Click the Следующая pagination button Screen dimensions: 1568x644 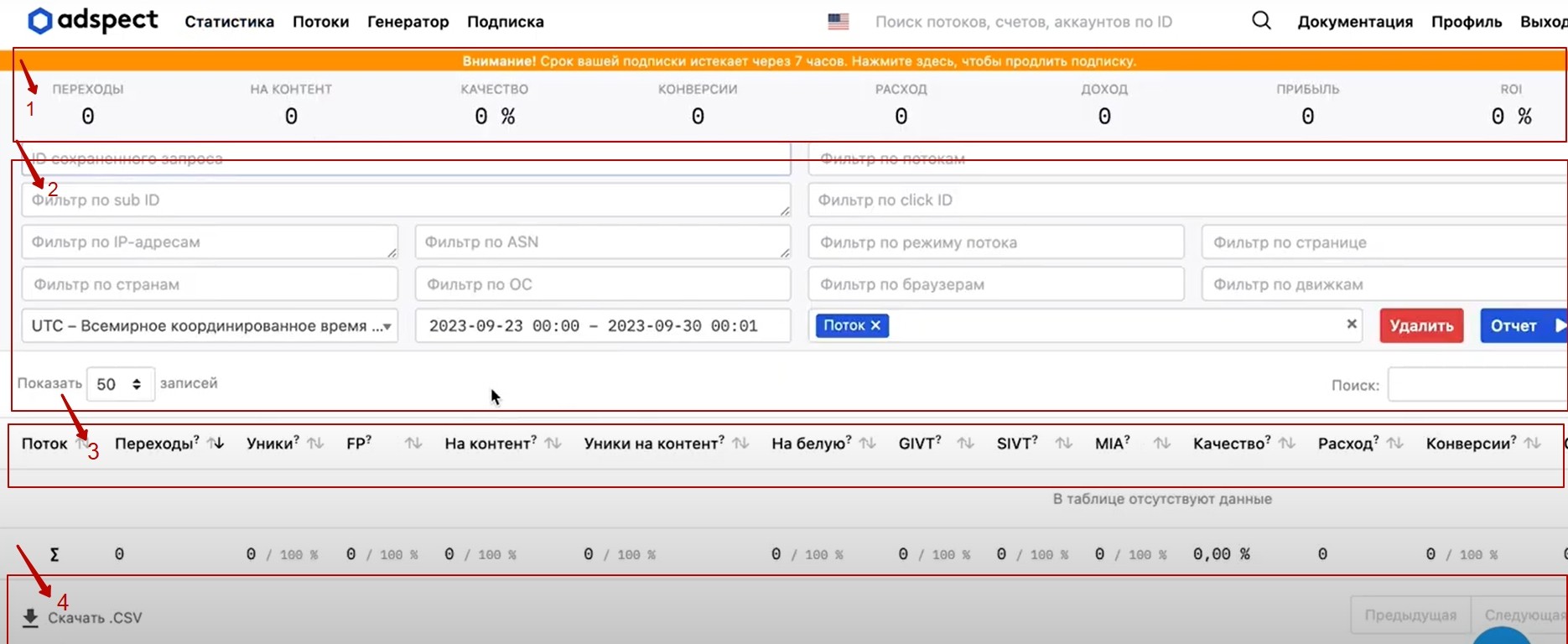[x=1520, y=615]
